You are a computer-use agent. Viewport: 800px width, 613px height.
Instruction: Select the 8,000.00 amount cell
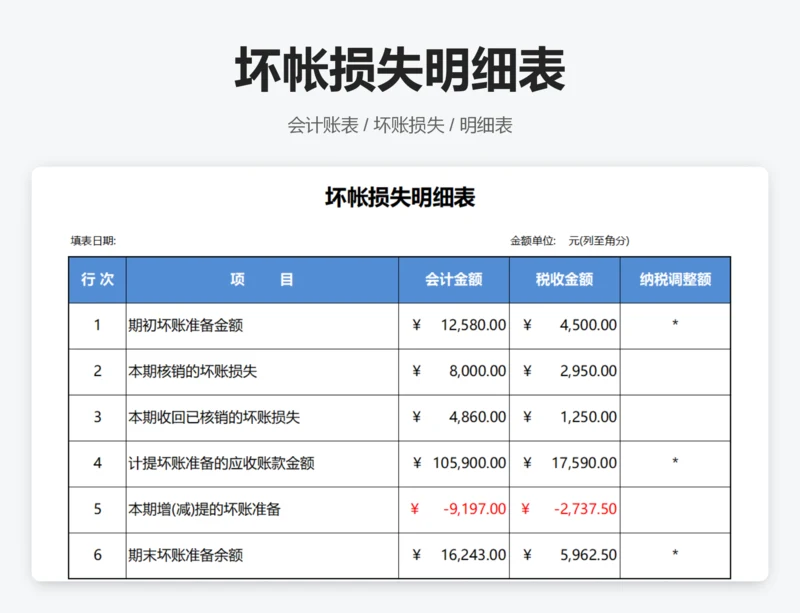coord(454,372)
